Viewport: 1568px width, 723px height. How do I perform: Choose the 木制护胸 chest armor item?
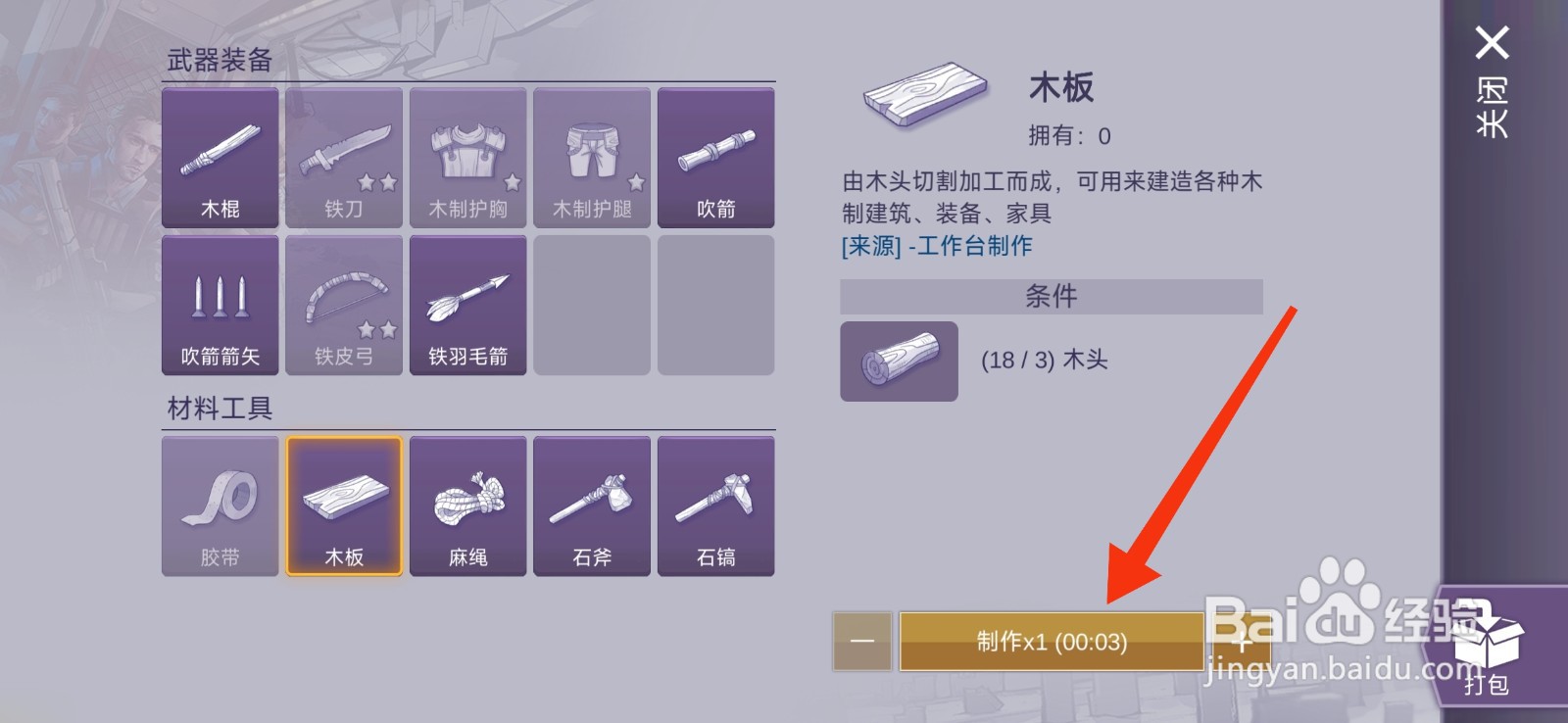point(468,158)
